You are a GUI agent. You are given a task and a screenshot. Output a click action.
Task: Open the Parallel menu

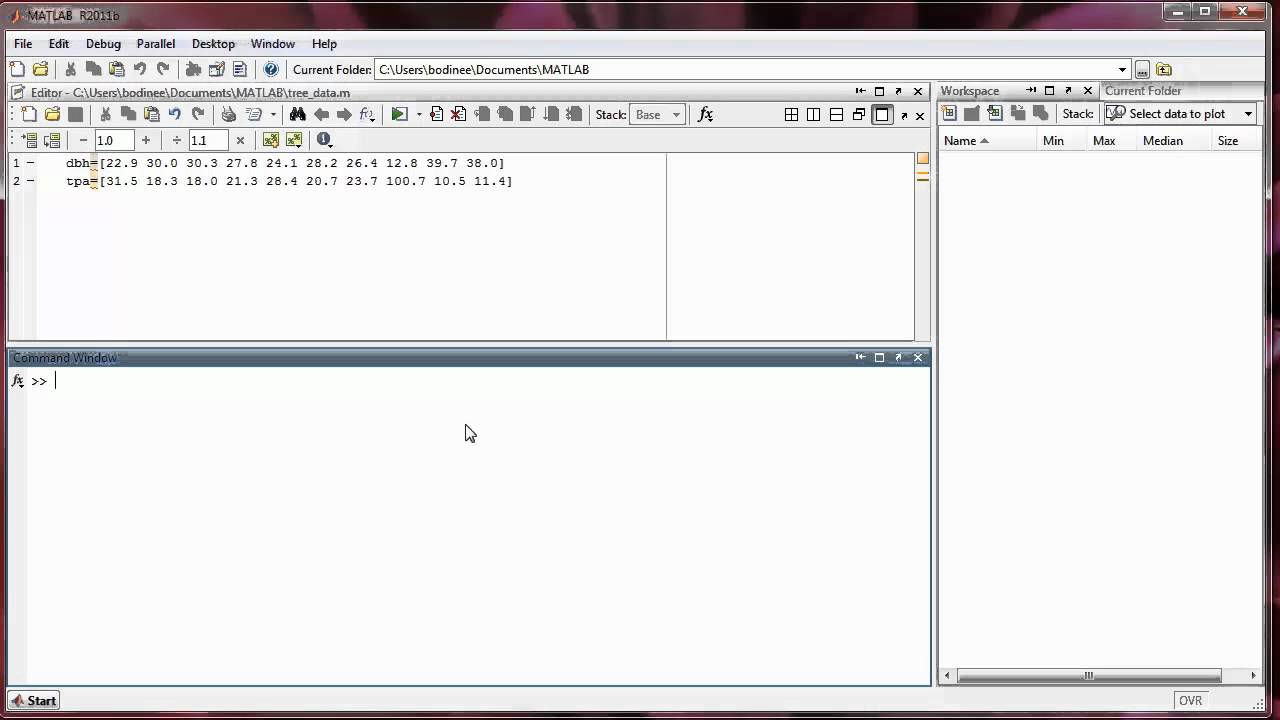click(x=156, y=43)
